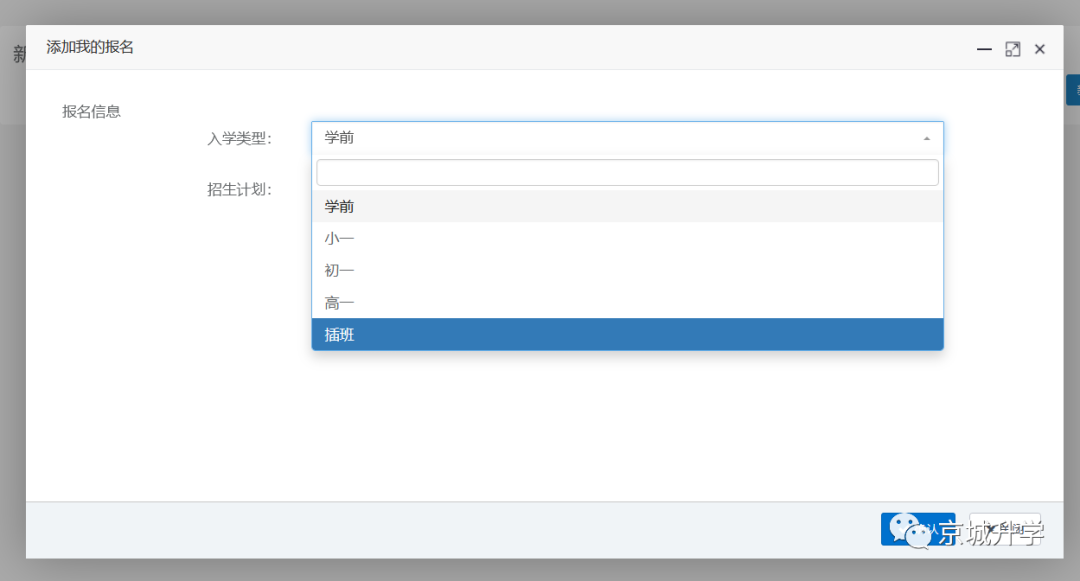Click the 报名信息 section heading

click(x=91, y=112)
